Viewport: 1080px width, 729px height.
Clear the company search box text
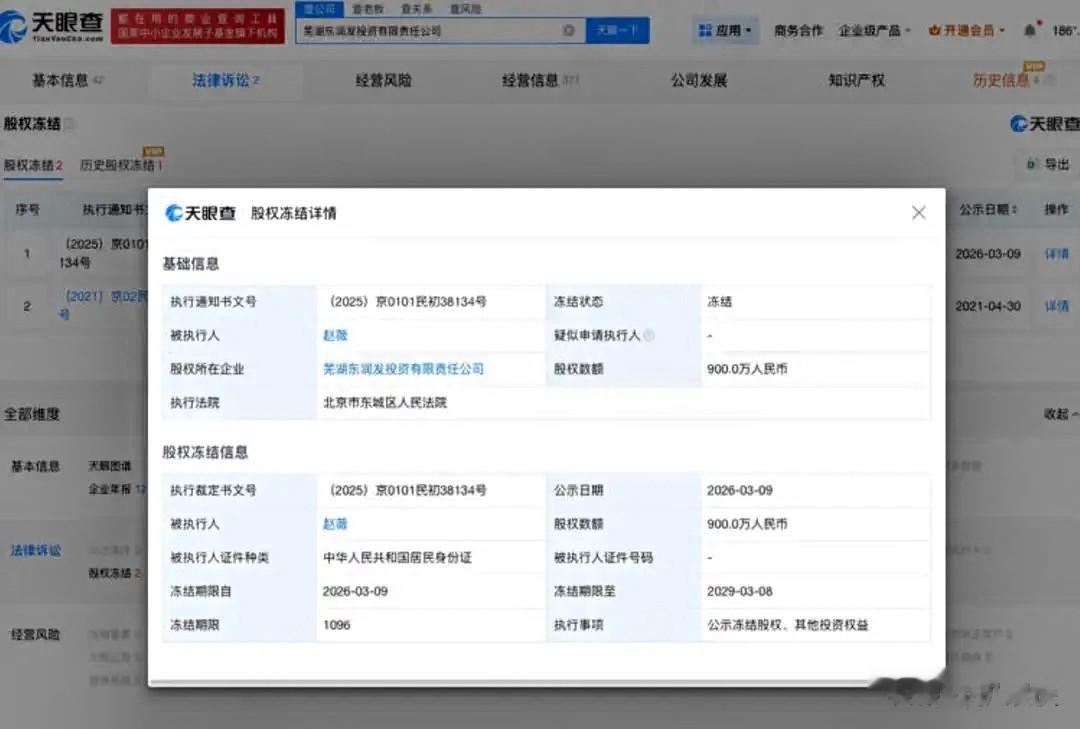click(x=569, y=30)
